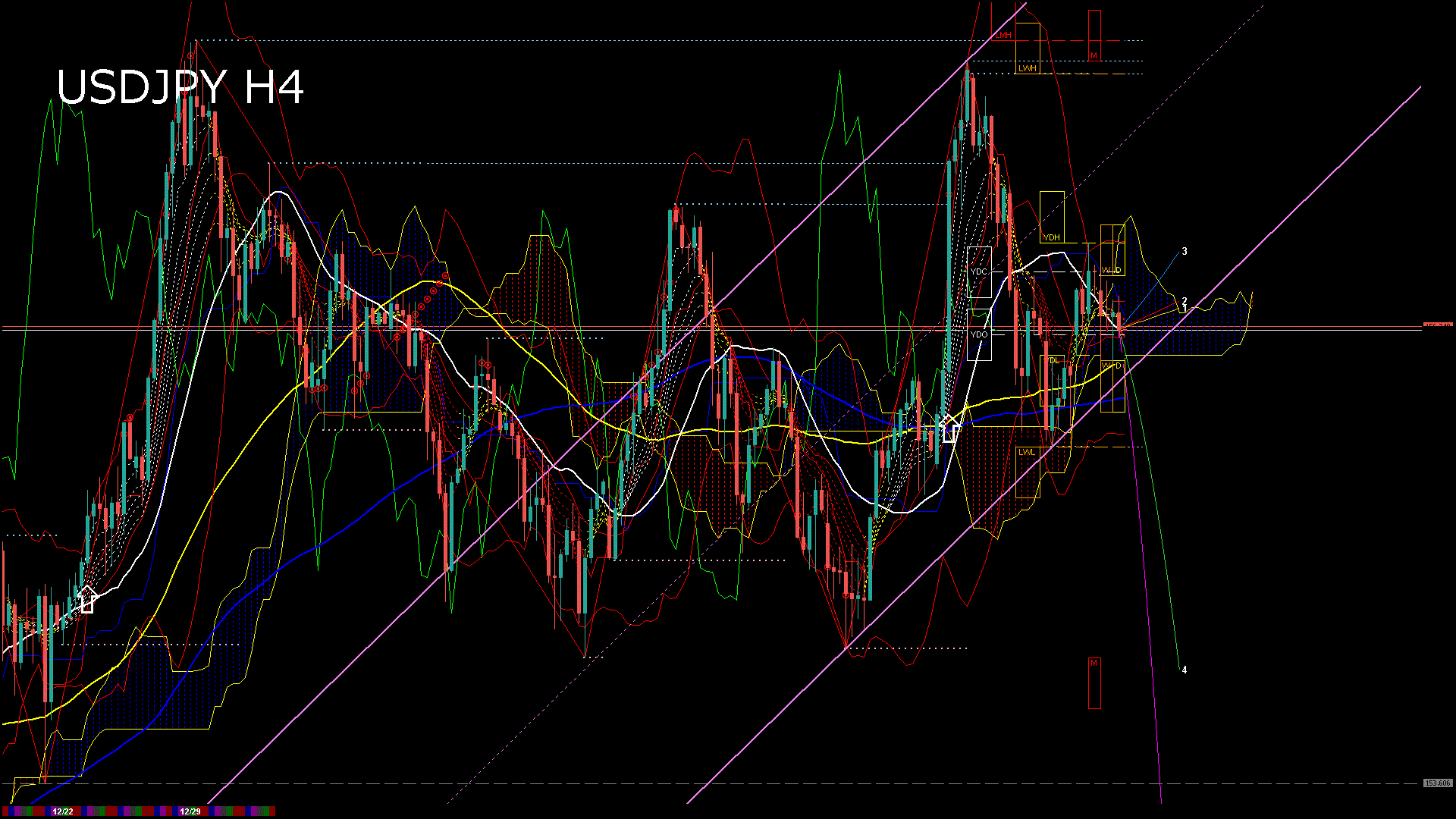Select the YDC label box
This screenshot has height=819, width=1456.
point(979,271)
